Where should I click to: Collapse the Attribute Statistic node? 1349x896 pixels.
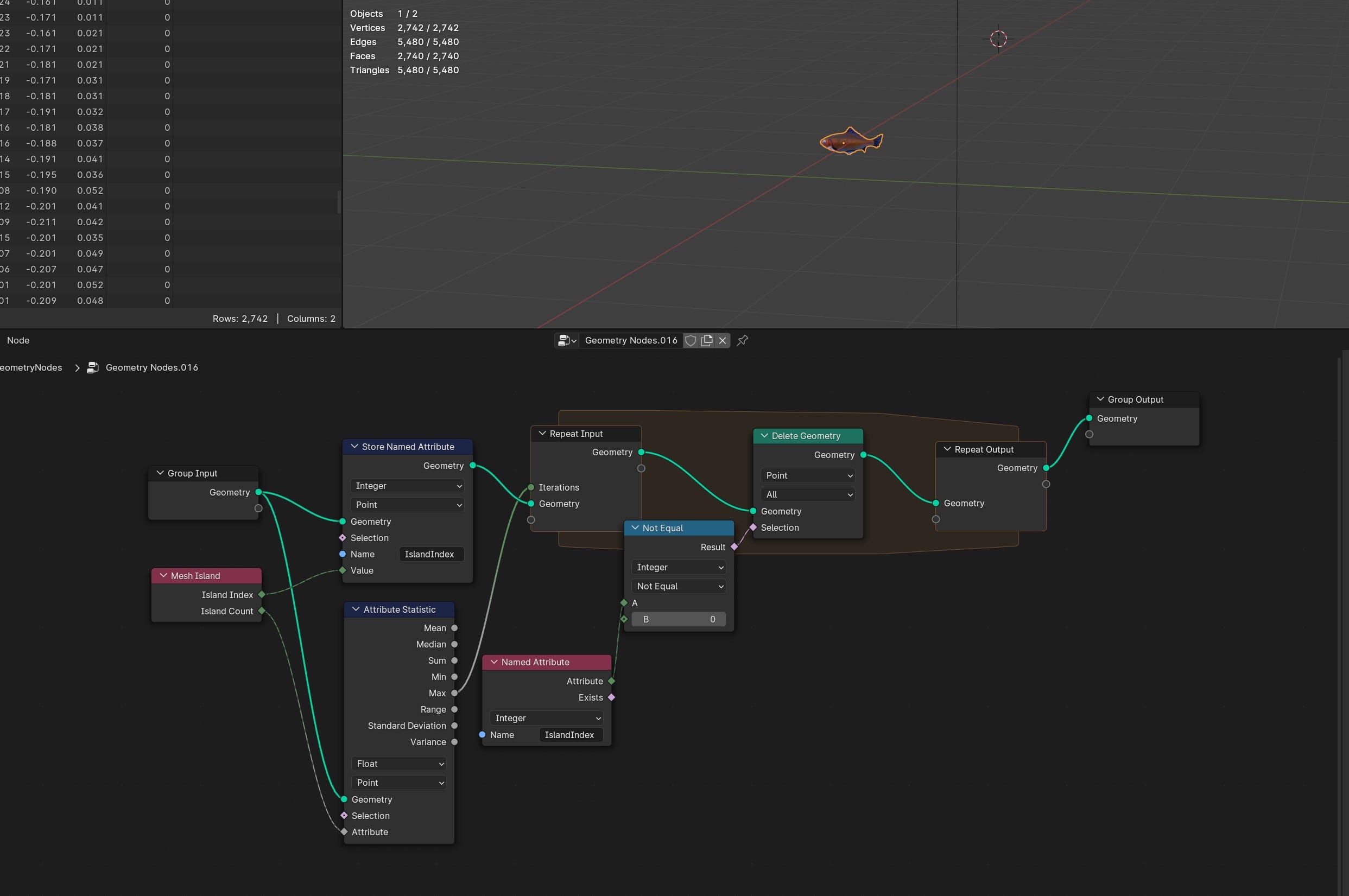click(x=356, y=609)
